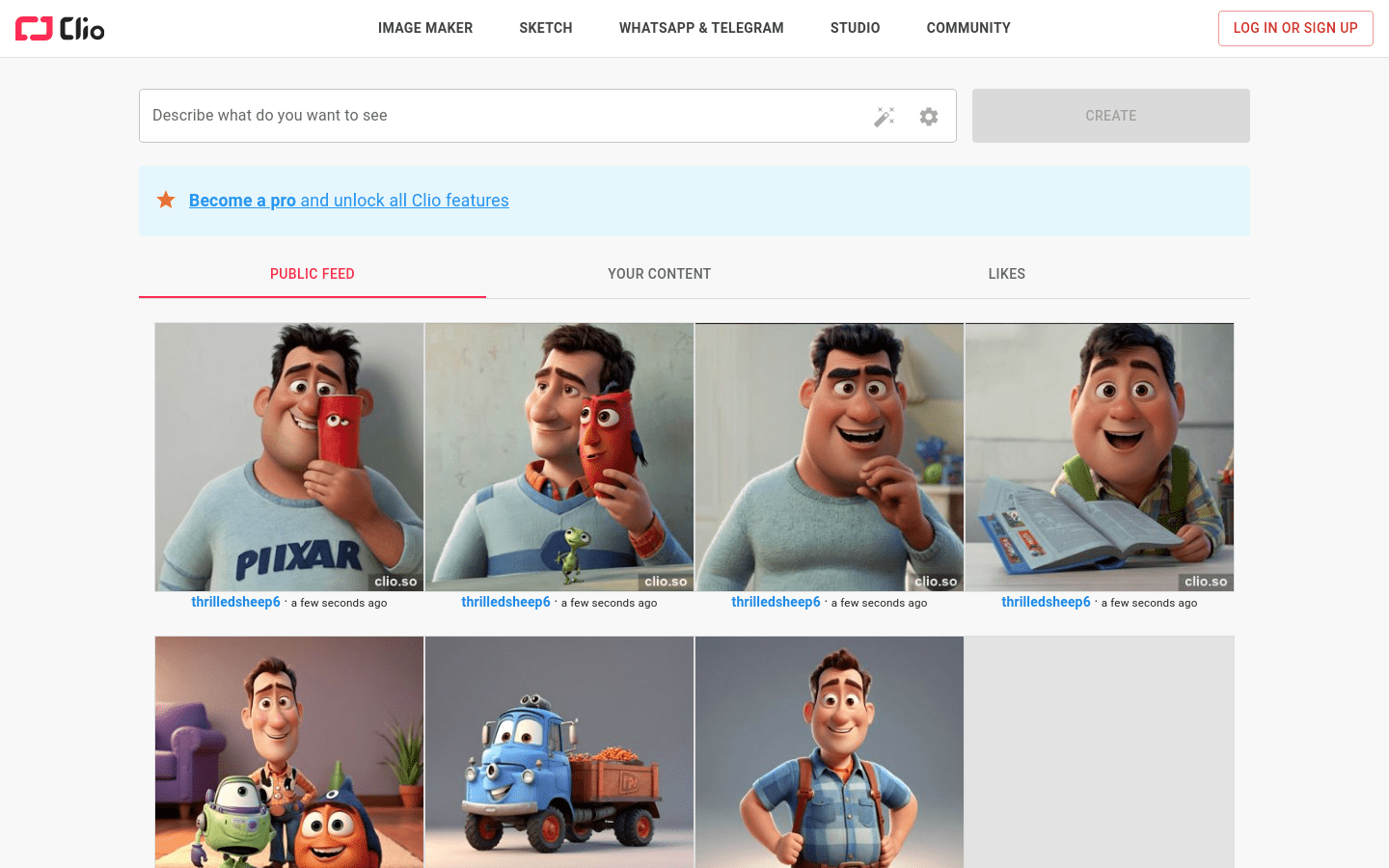Screen dimensions: 1389x868
Task: Open the image of man reading a book
Action: point(1100,457)
